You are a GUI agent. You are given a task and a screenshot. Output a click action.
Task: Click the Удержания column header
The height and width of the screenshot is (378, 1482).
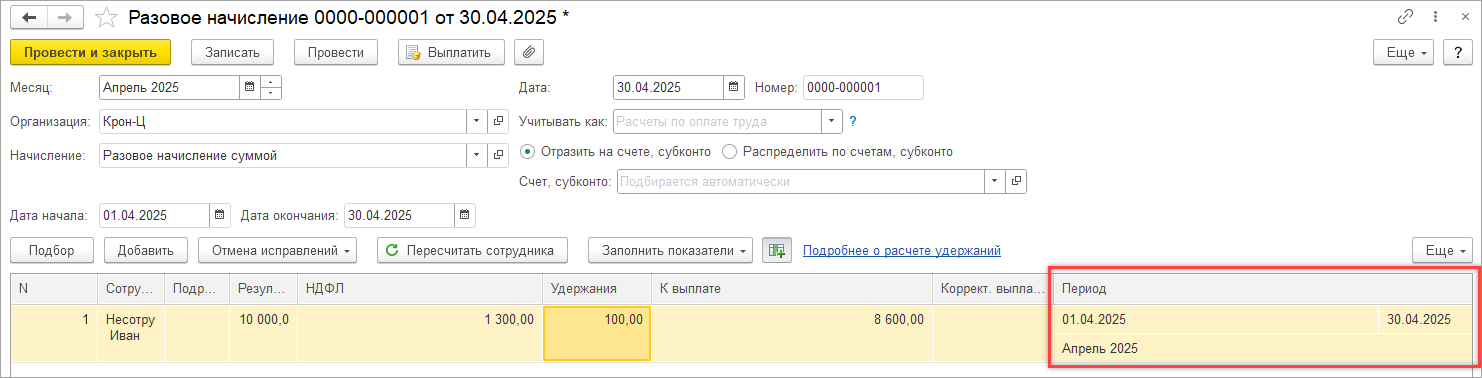(597, 288)
